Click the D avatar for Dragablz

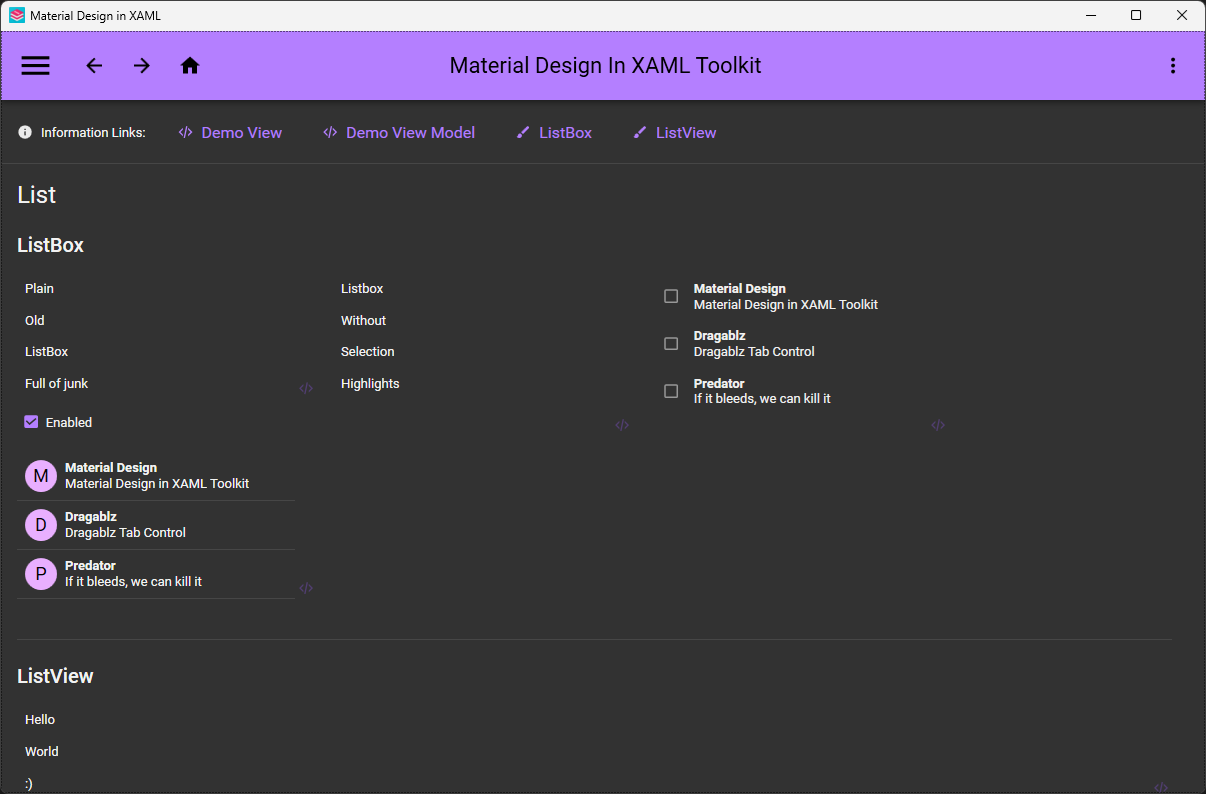point(41,525)
